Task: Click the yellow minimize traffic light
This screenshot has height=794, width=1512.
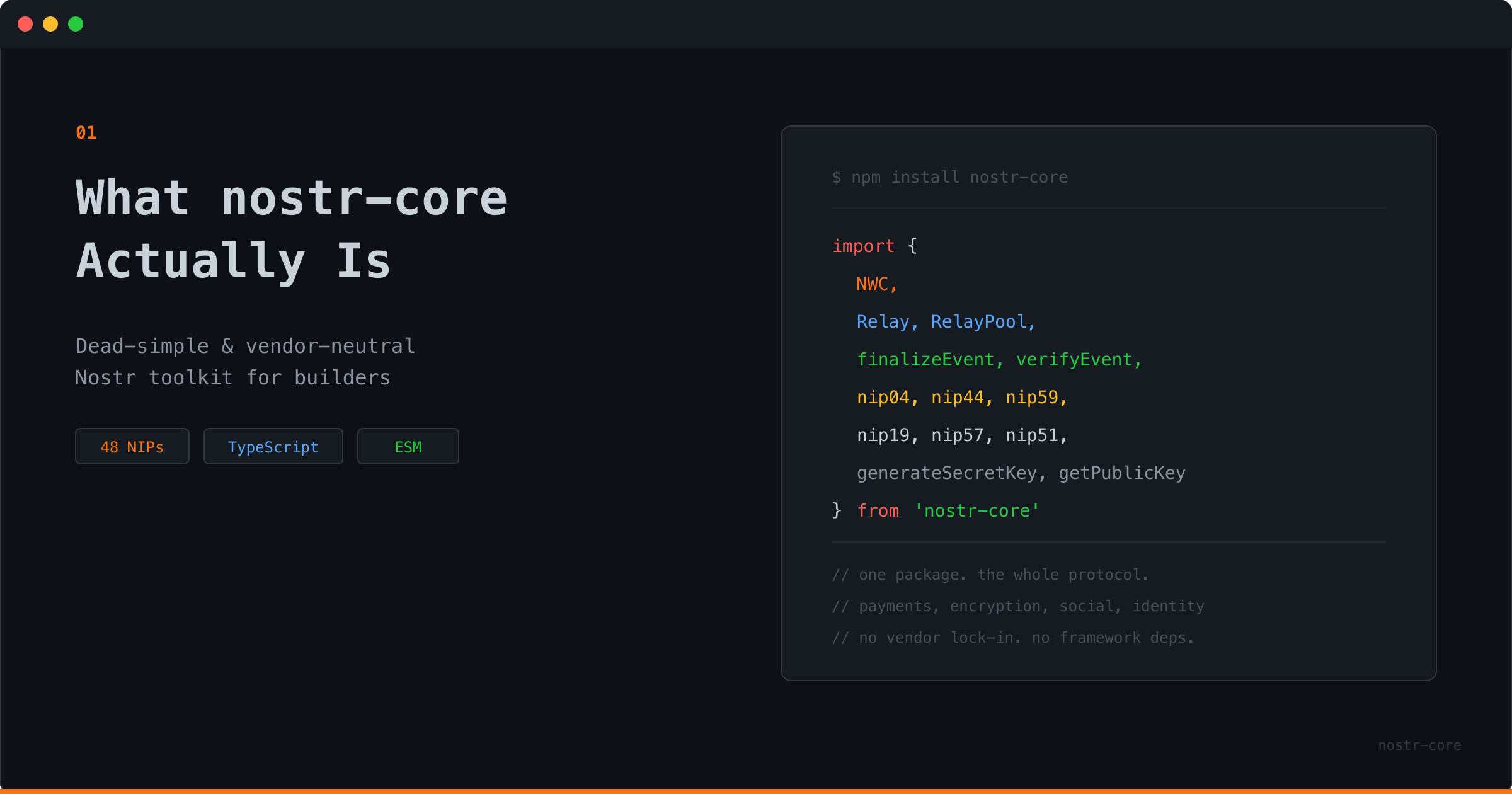Action: click(50, 24)
